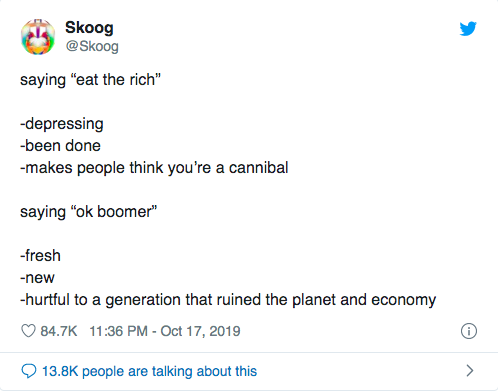This screenshot has height=392, width=498.
Task: Open 13.8K people are talking about this
Action: [149, 371]
